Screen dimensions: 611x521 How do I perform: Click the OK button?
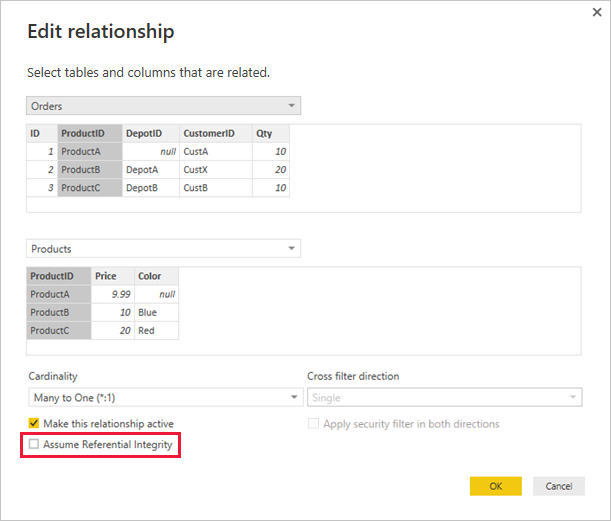pyautogui.click(x=495, y=486)
